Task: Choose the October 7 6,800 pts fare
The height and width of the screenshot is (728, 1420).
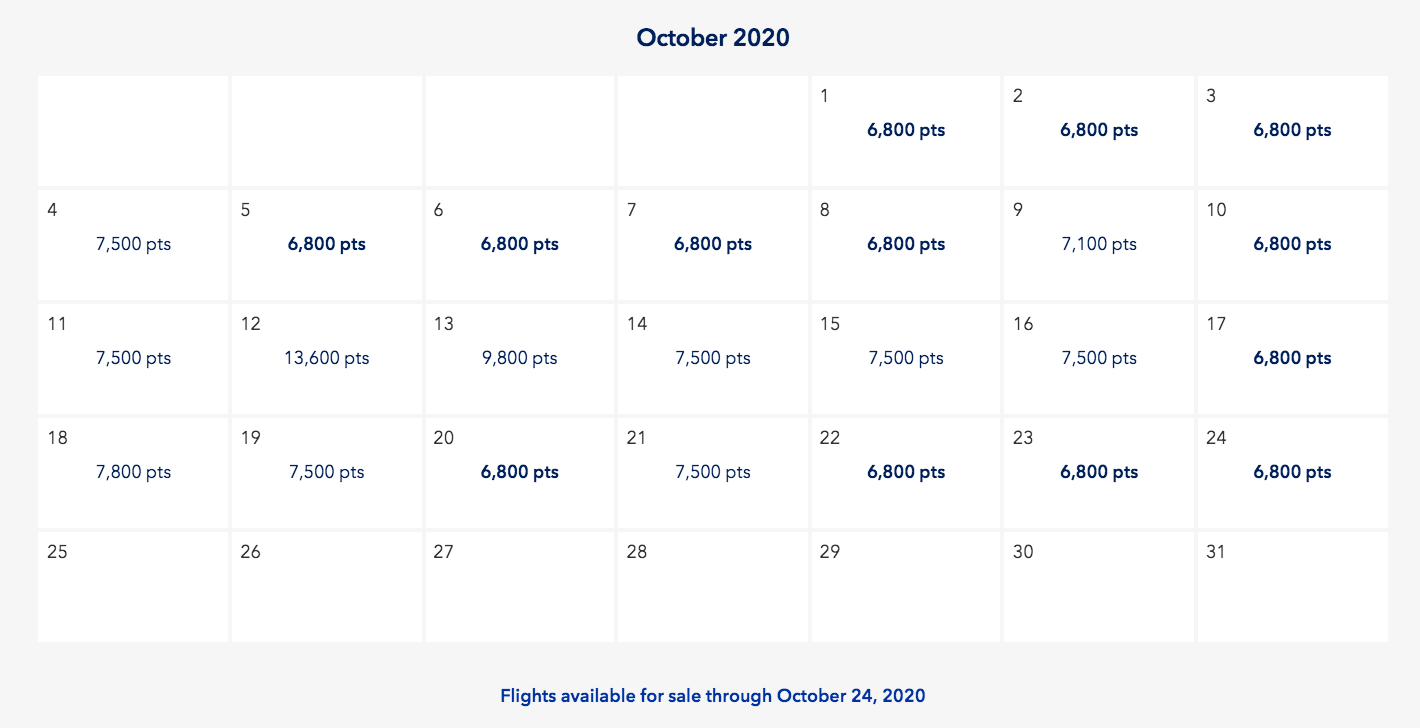Action: coord(712,244)
